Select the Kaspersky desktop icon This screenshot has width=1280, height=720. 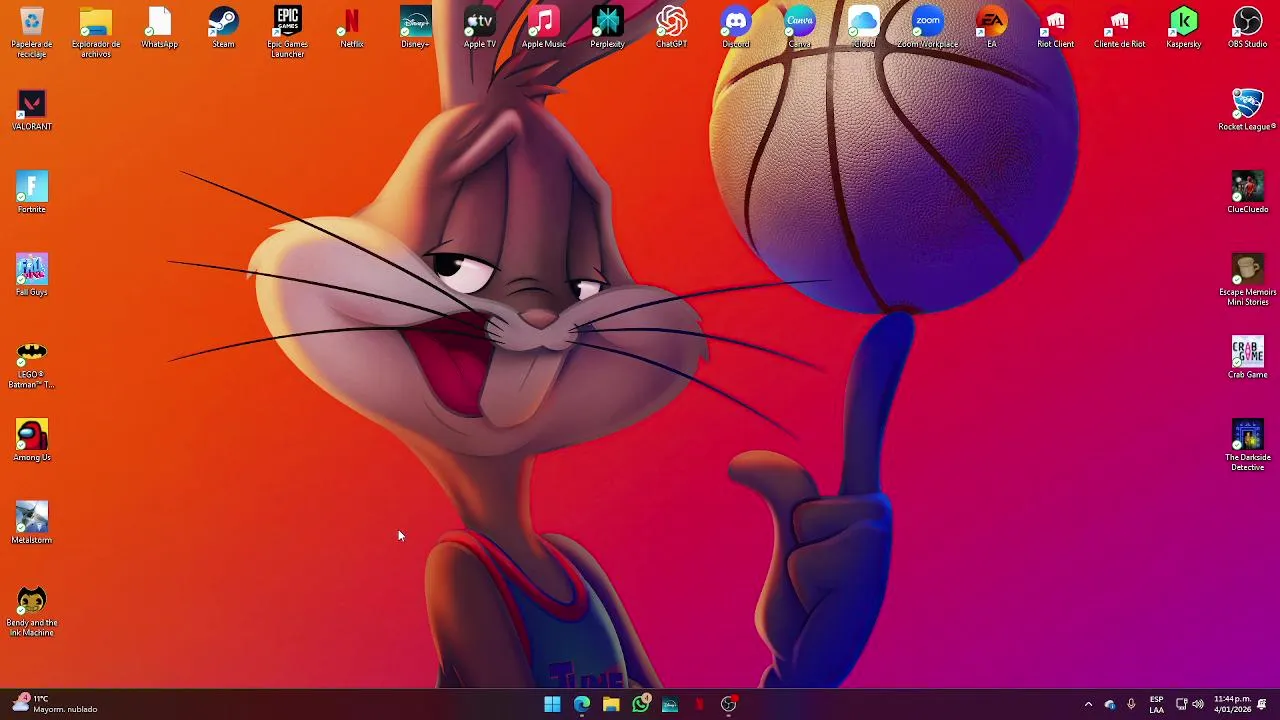click(x=1183, y=28)
